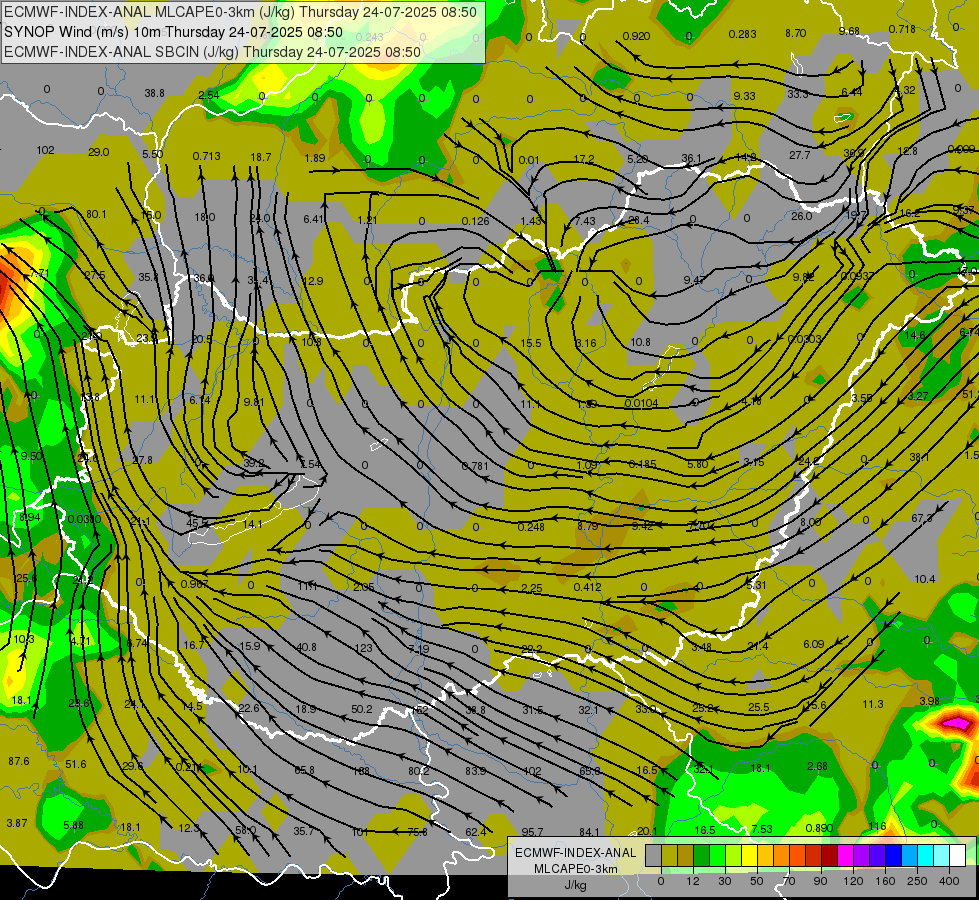The image size is (979, 900).
Task: Click the map value '2.25'
Action: tap(531, 588)
